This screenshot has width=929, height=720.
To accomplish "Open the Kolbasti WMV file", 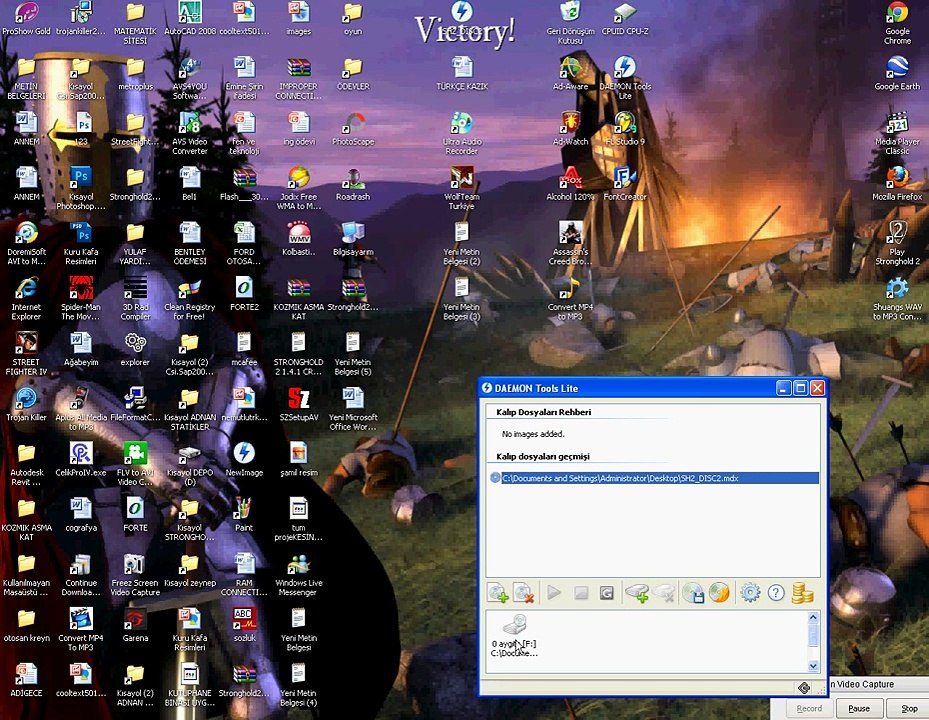I will coord(299,239).
